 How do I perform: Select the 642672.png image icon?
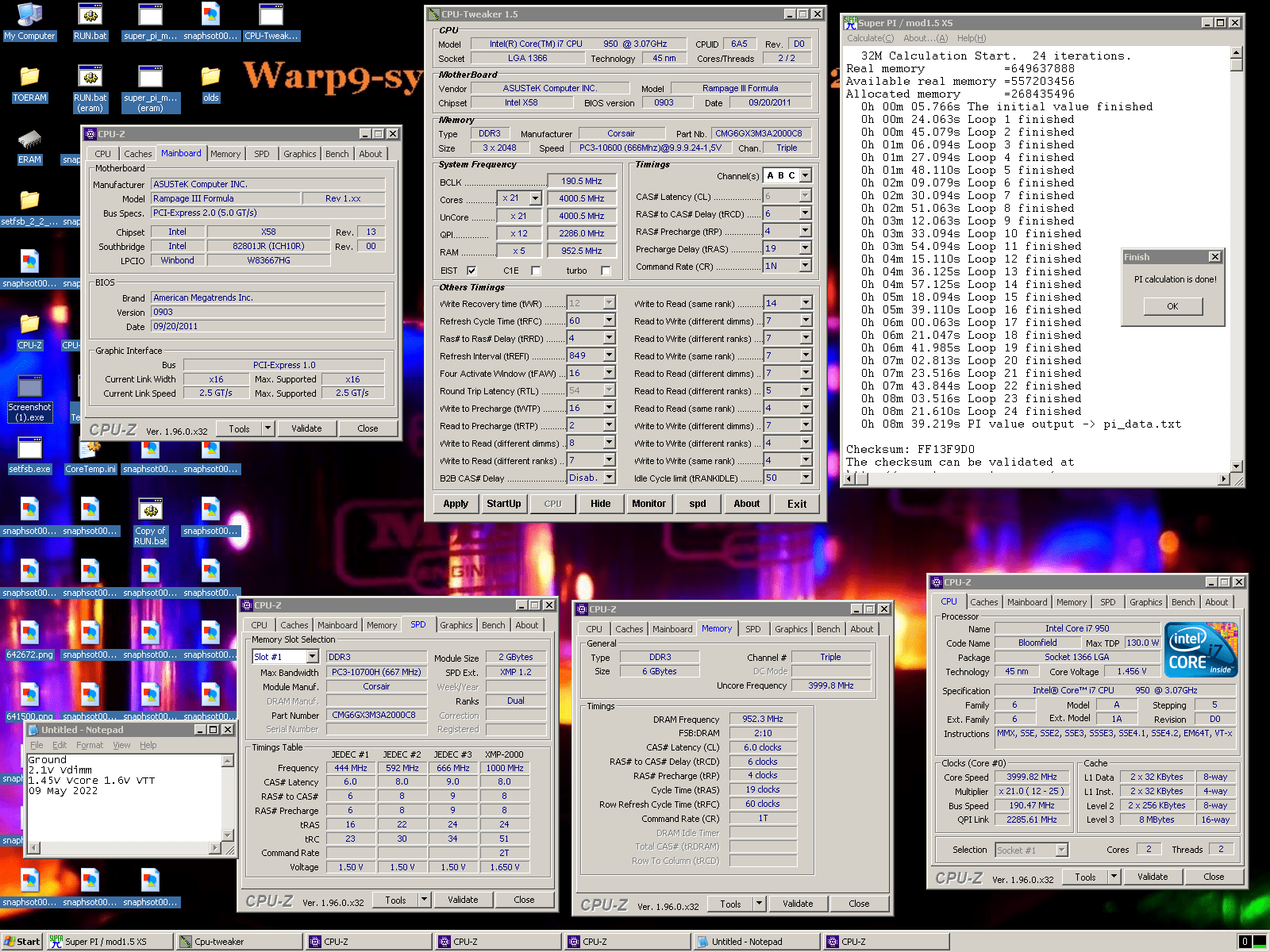29,641
